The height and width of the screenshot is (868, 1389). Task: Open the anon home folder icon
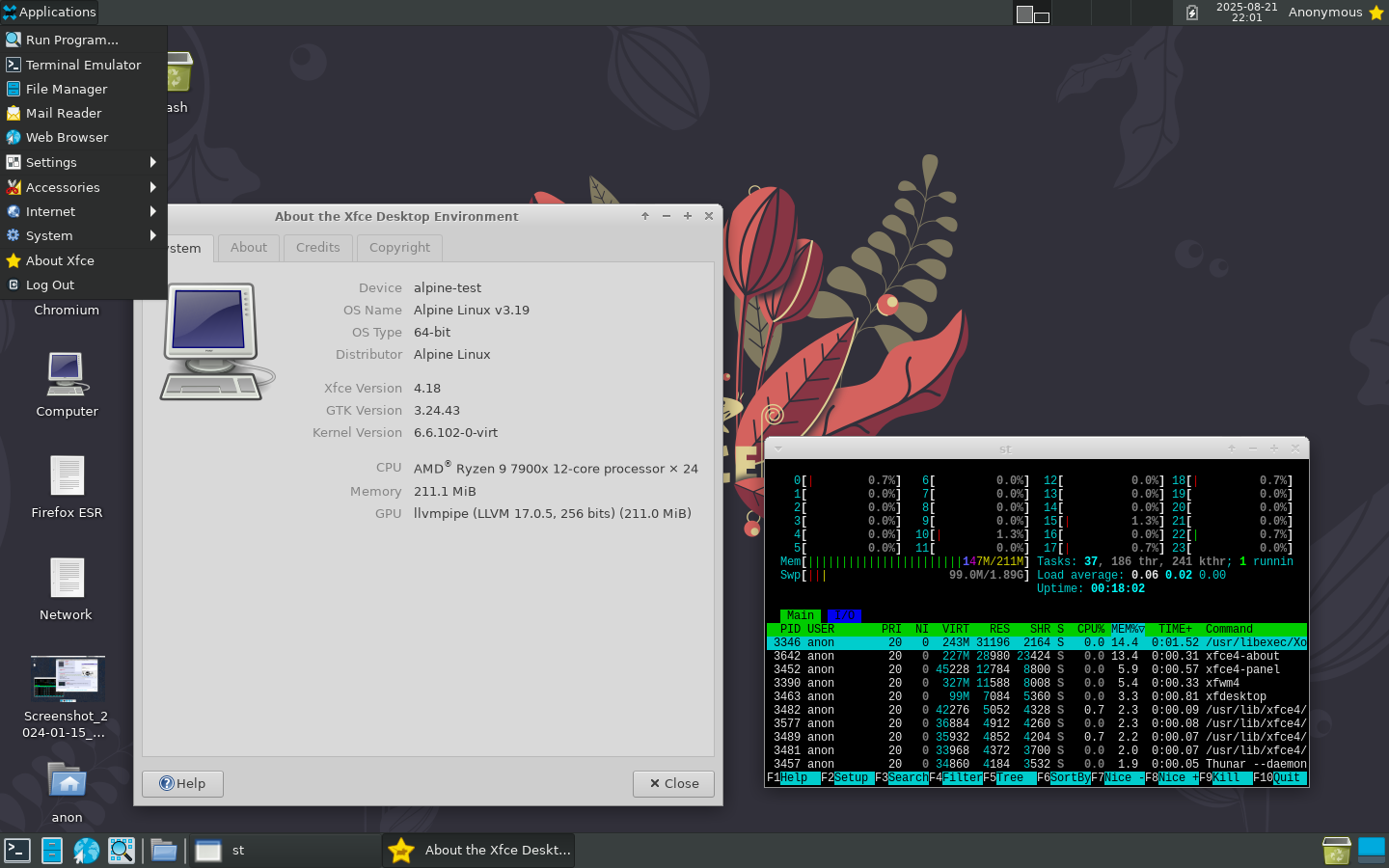pyautogui.click(x=67, y=782)
